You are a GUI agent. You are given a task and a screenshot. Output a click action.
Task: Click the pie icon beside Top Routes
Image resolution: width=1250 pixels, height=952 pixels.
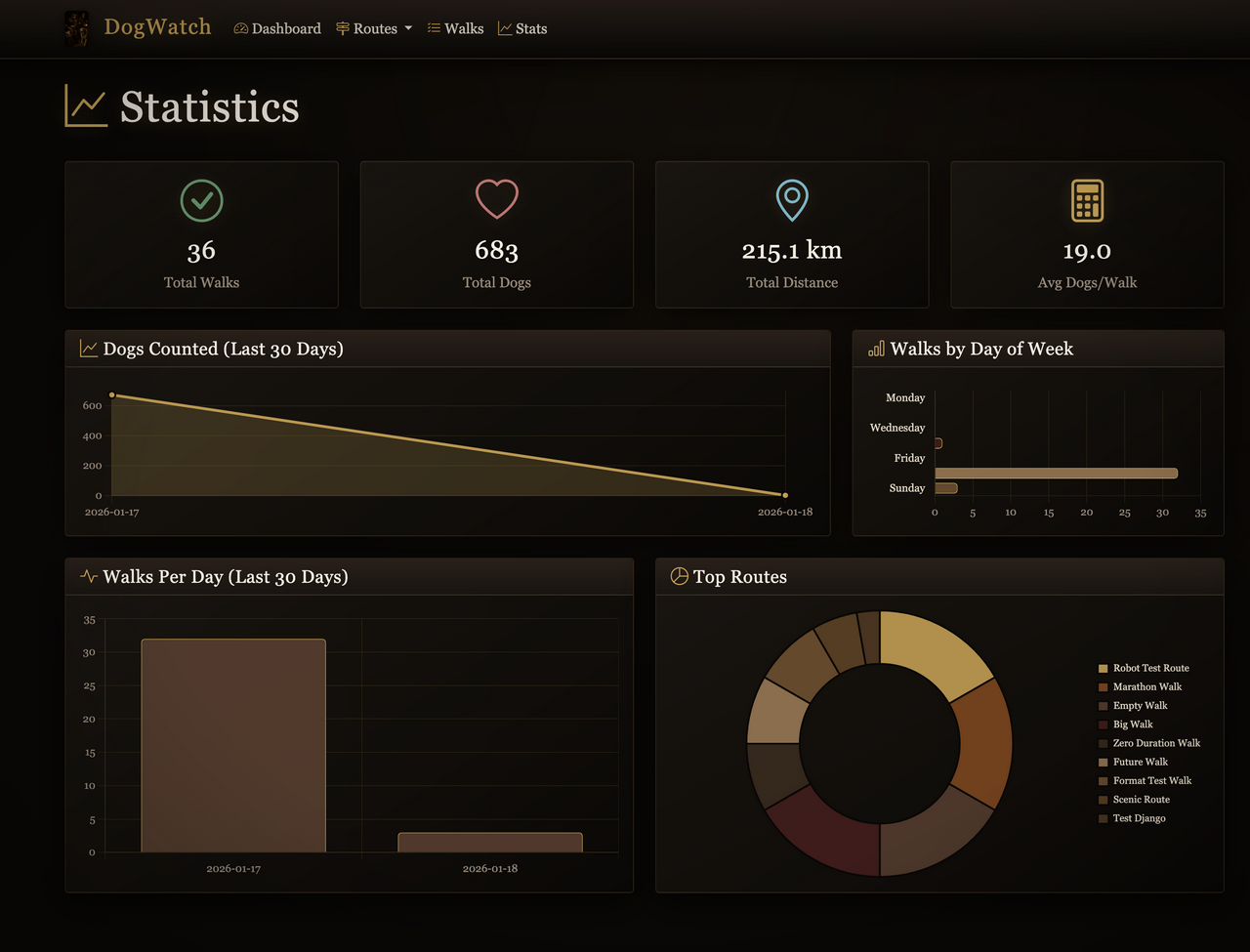680,576
